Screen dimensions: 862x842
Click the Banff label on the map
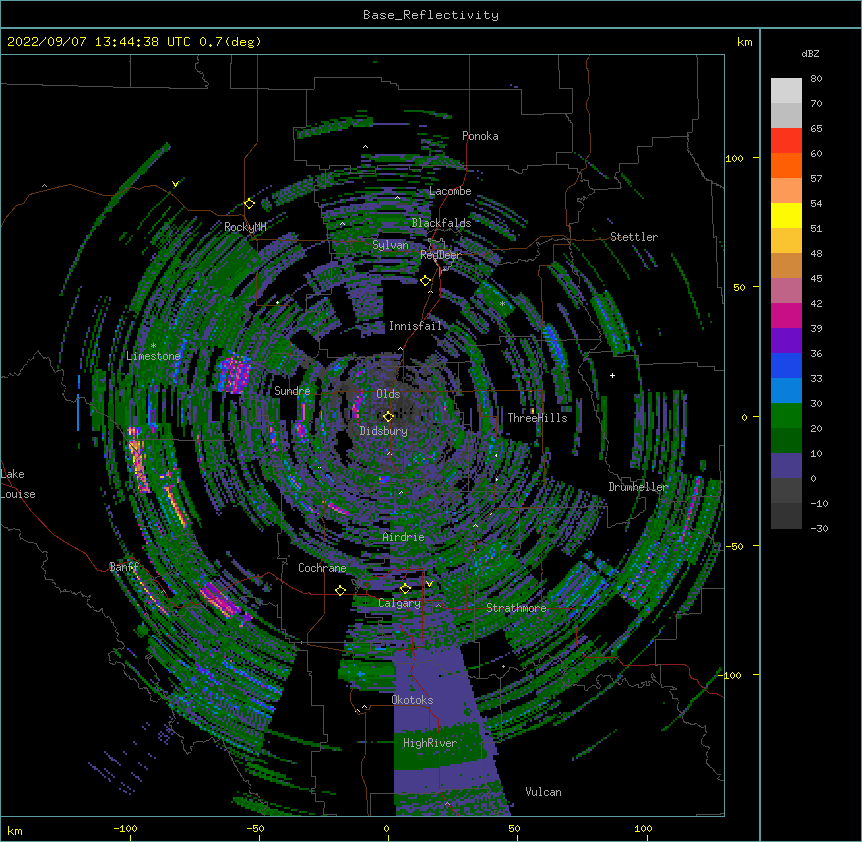tap(124, 567)
